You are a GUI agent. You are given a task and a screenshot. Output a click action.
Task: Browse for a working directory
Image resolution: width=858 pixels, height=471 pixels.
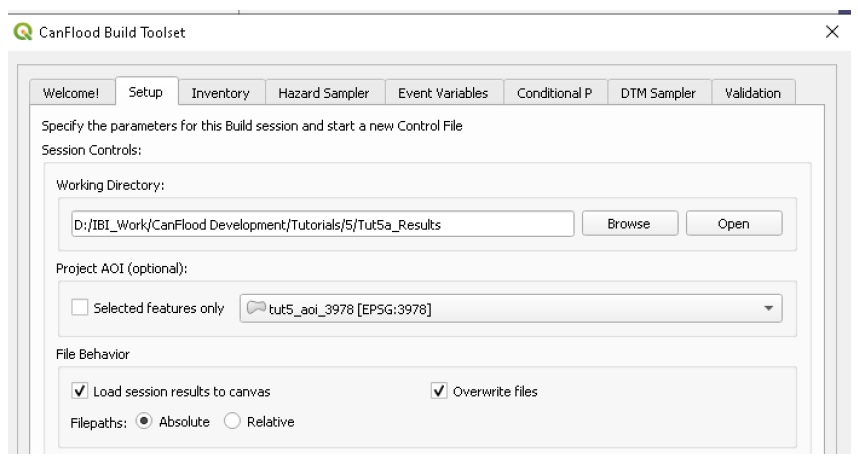click(629, 224)
